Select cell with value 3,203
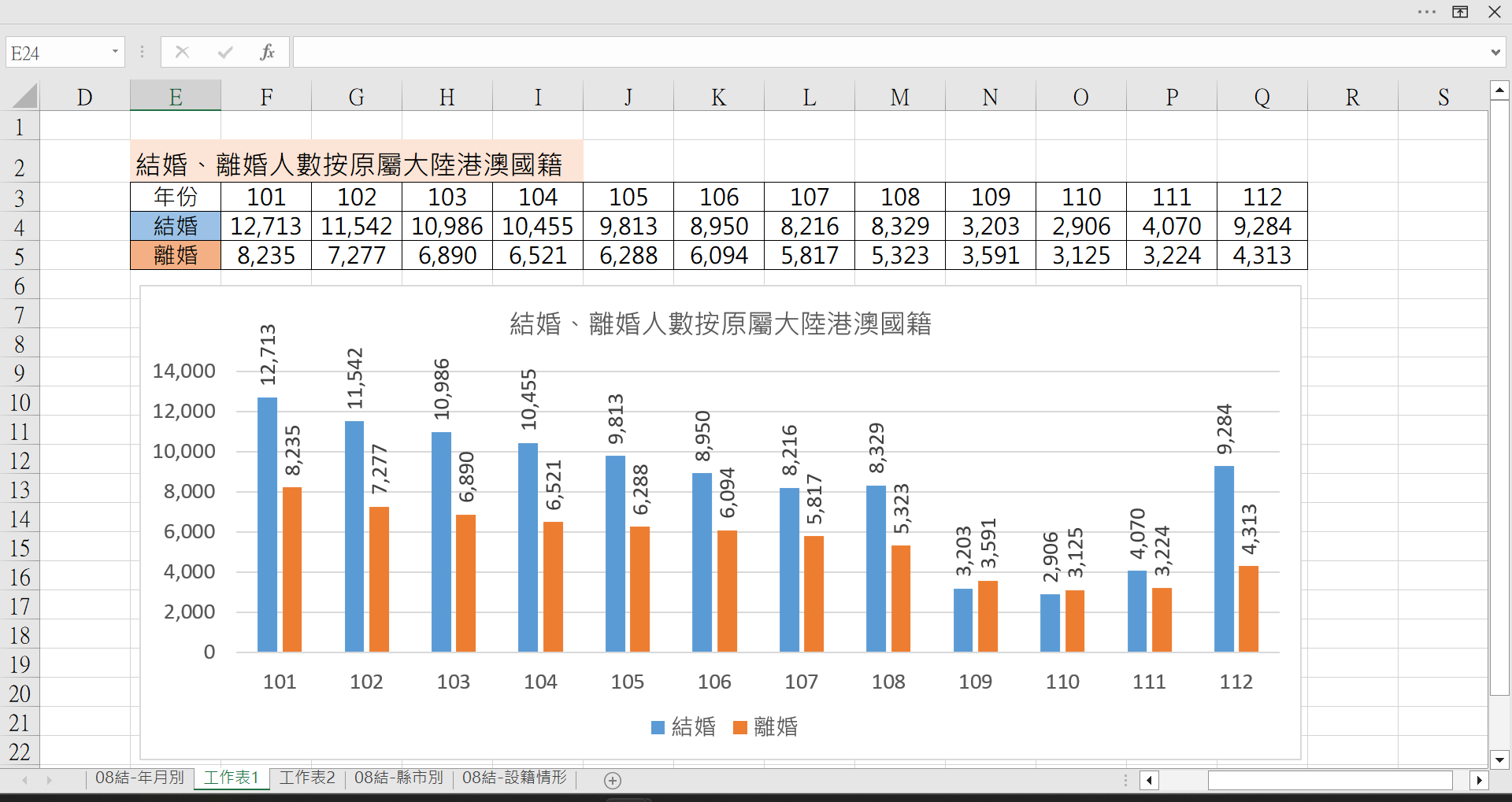Viewport: 1512px width, 802px height. click(991, 226)
